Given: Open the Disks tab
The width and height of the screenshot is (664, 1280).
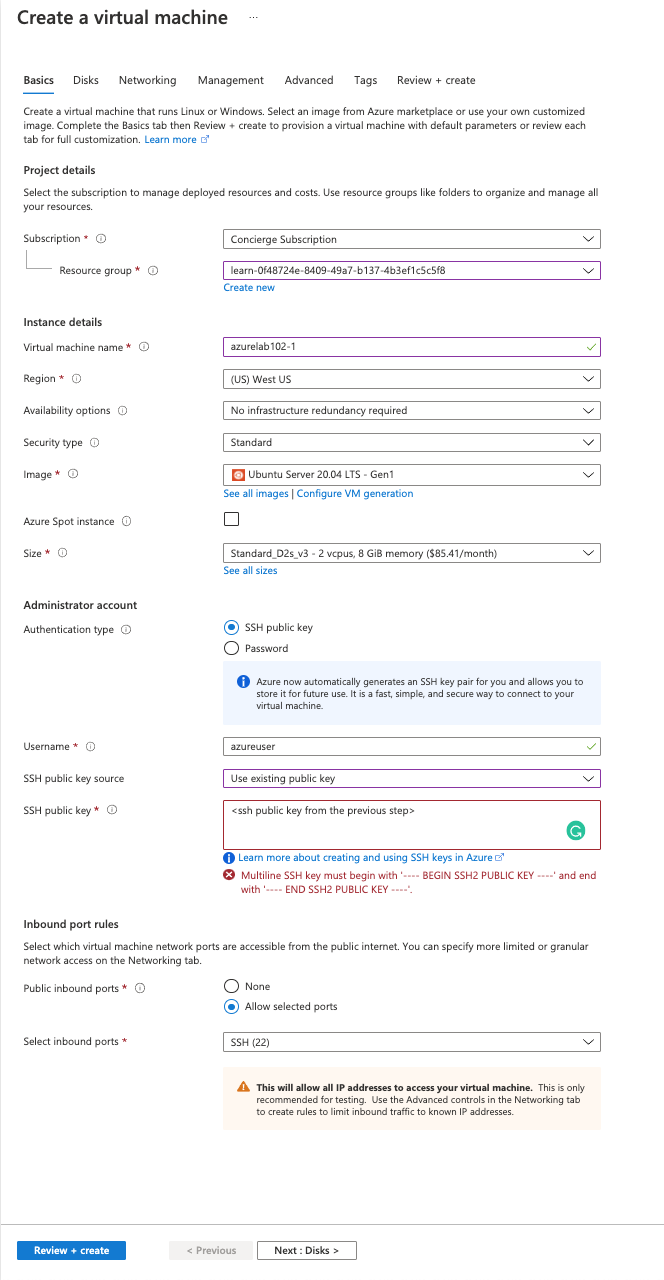Looking at the screenshot, I should [x=86, y=80].
